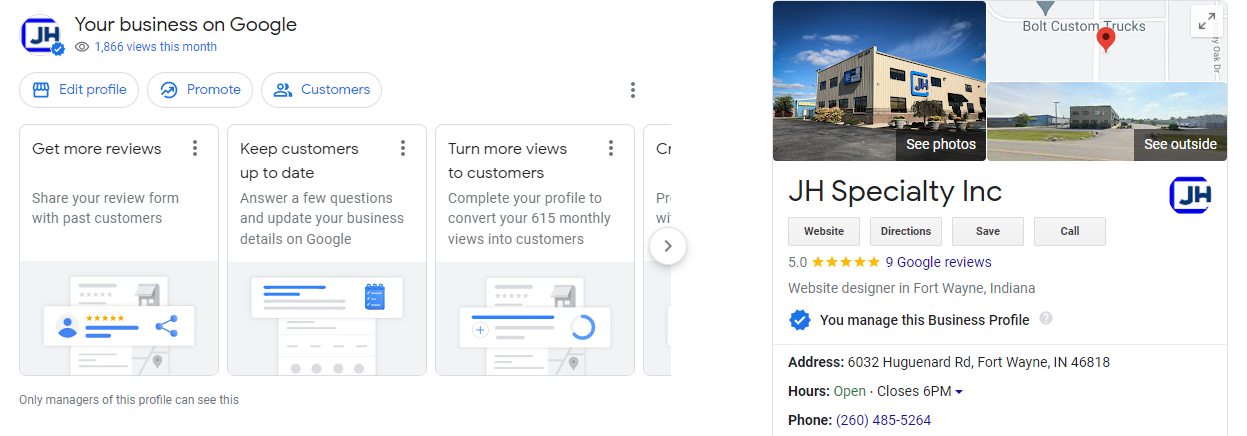Click the See photos building thumbnail
Image resolution: width=1247 pixels, height=436 pixels.
click(x=879, y=81)
